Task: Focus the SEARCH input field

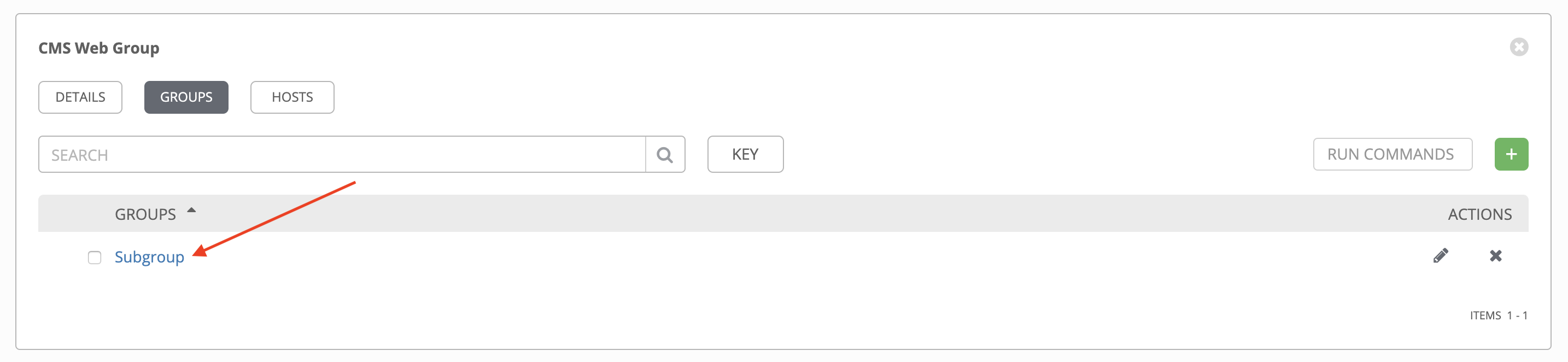Action: coord(342,155)
